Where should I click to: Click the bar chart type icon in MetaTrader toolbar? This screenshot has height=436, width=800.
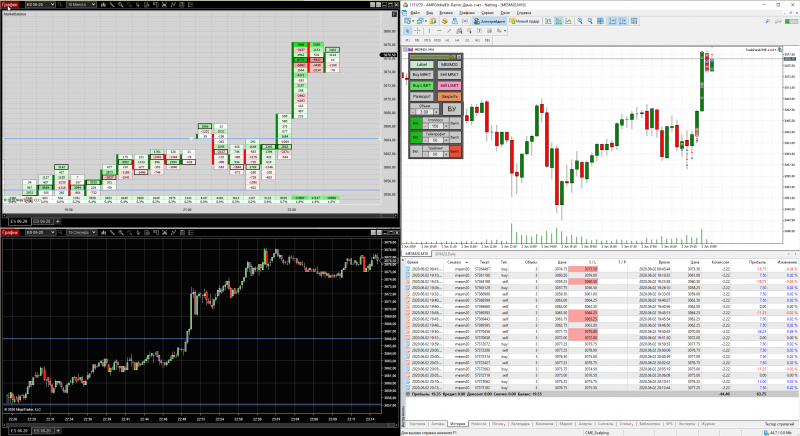click(548, 21)
